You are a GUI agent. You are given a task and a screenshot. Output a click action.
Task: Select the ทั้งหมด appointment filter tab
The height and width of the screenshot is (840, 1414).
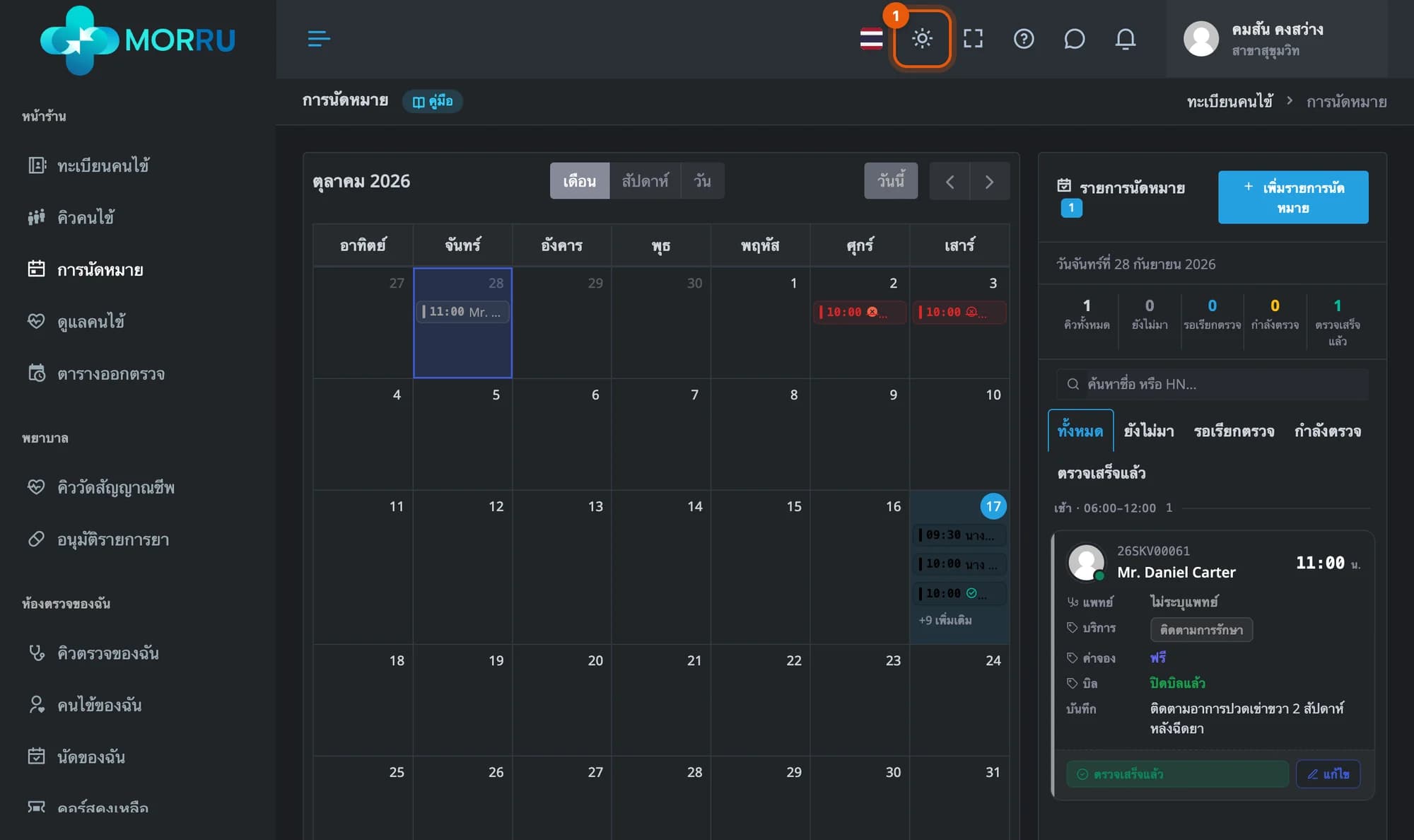(1080, 431)
